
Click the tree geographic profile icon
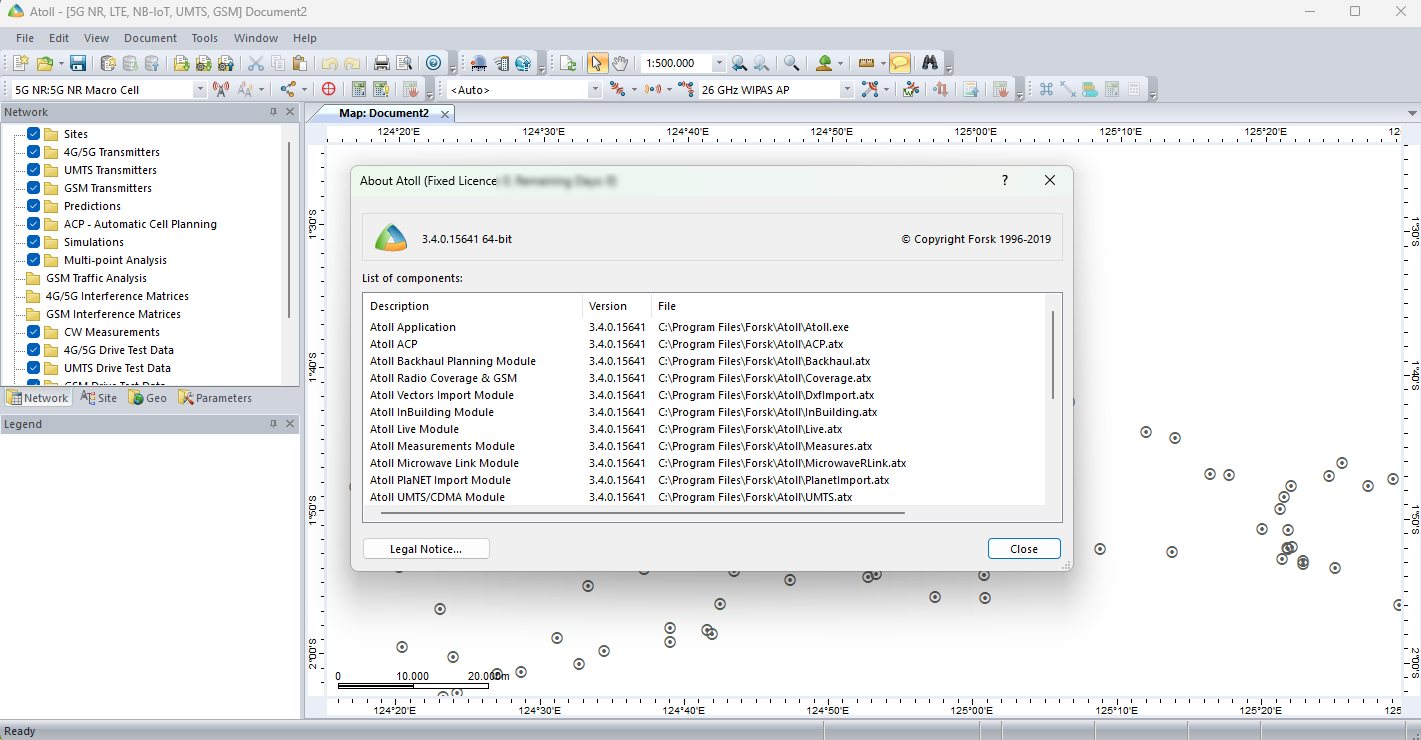(824, 63)
